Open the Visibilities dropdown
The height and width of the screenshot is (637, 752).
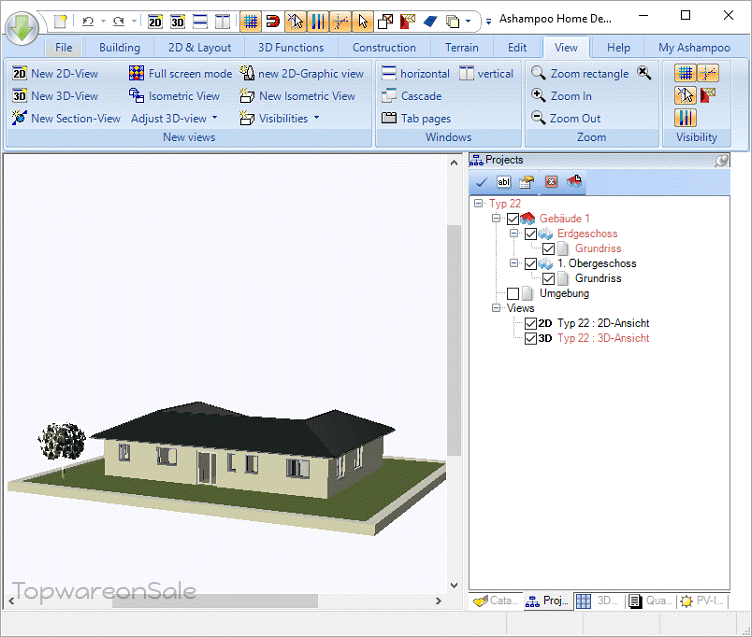(279, 118)
